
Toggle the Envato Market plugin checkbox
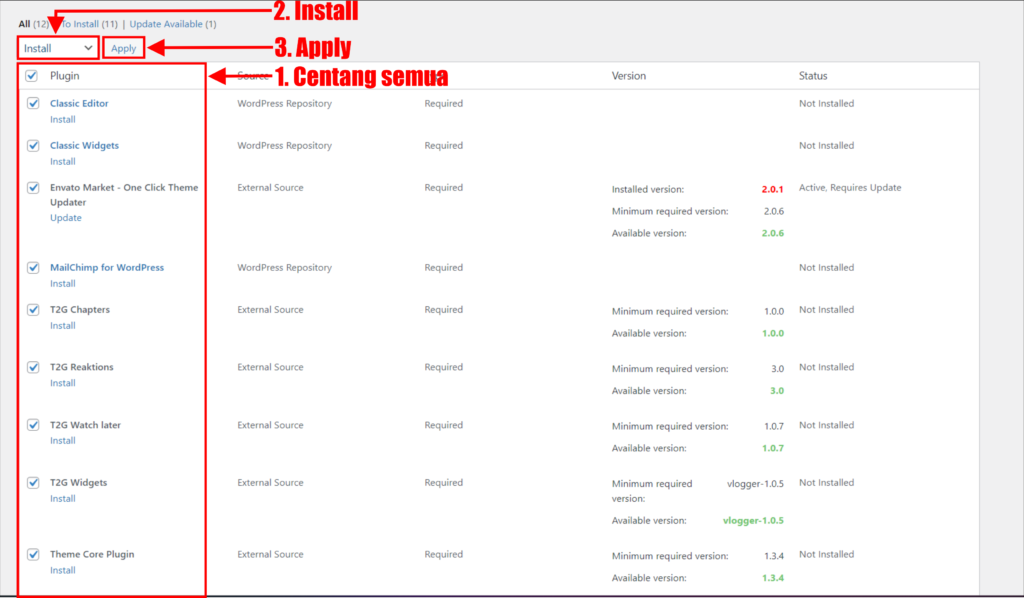[33, 187]
